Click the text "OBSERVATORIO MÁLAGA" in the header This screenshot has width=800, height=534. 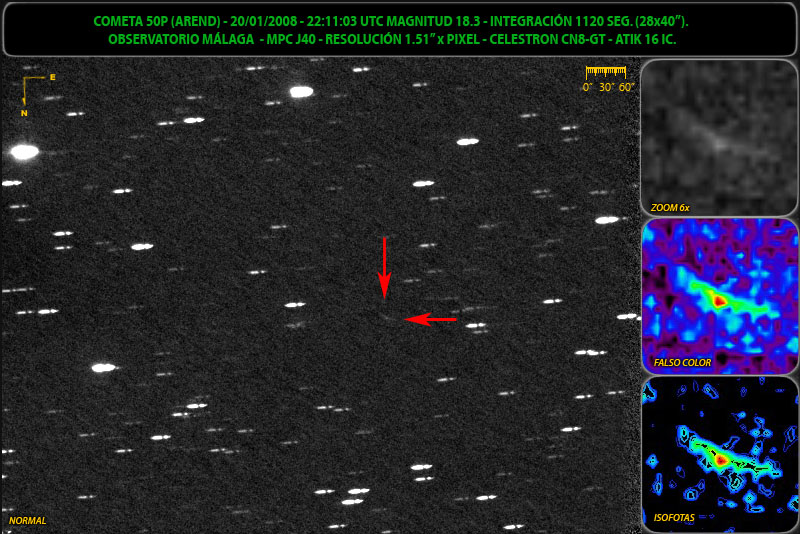coord(181,39)
